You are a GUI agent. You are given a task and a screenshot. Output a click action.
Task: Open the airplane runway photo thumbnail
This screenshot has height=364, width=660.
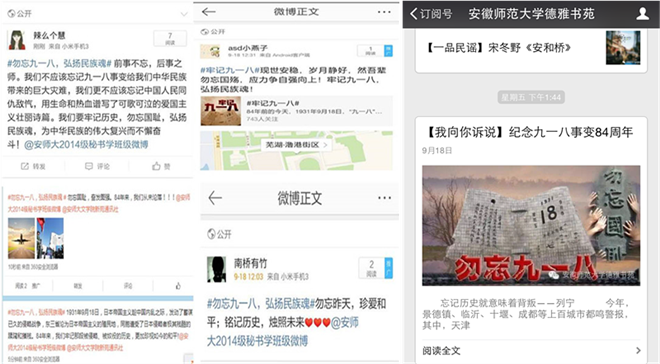pyautogui.click(x=21, y=238)
